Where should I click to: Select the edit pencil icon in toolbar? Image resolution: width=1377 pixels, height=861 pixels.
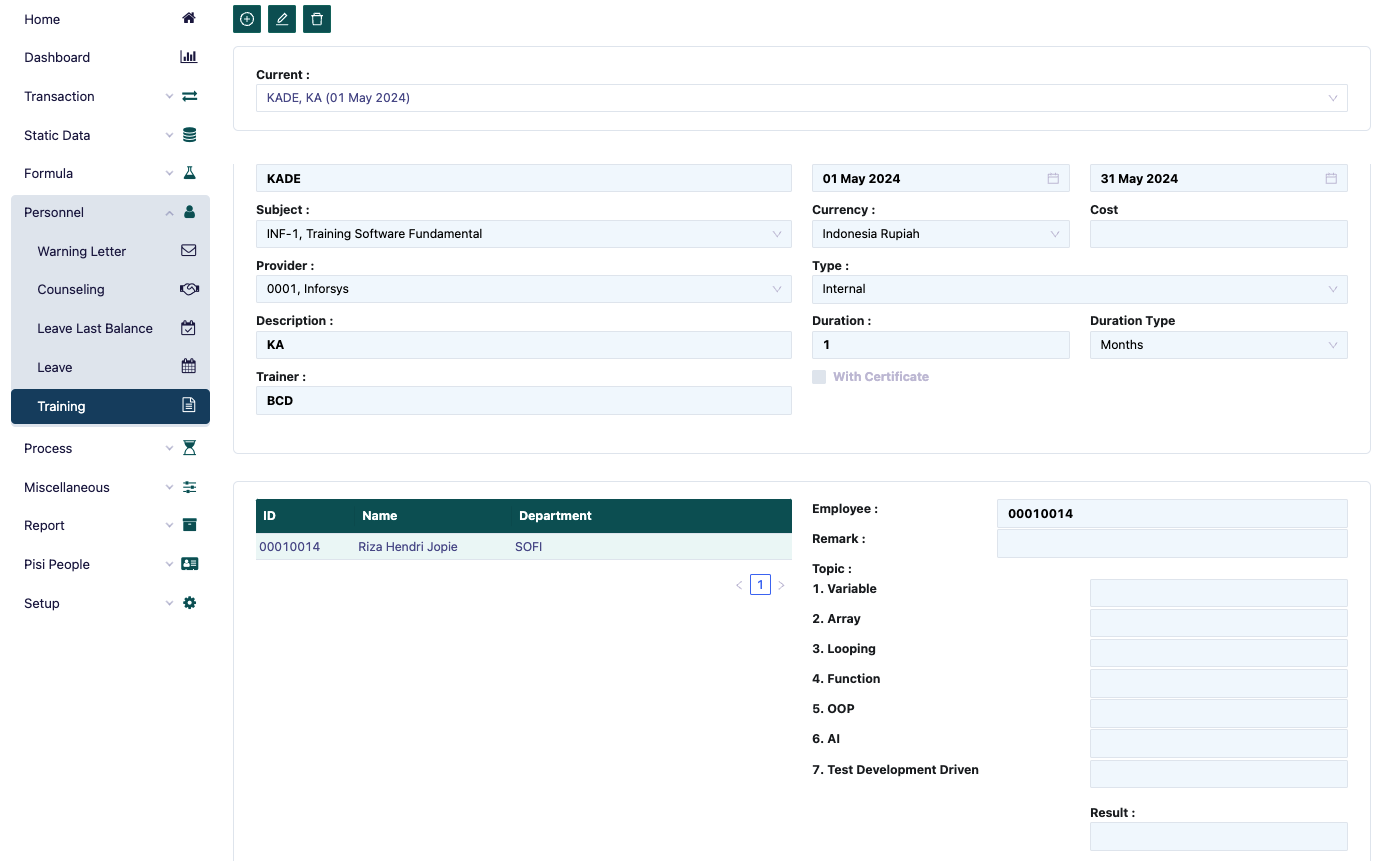(281, 18)
